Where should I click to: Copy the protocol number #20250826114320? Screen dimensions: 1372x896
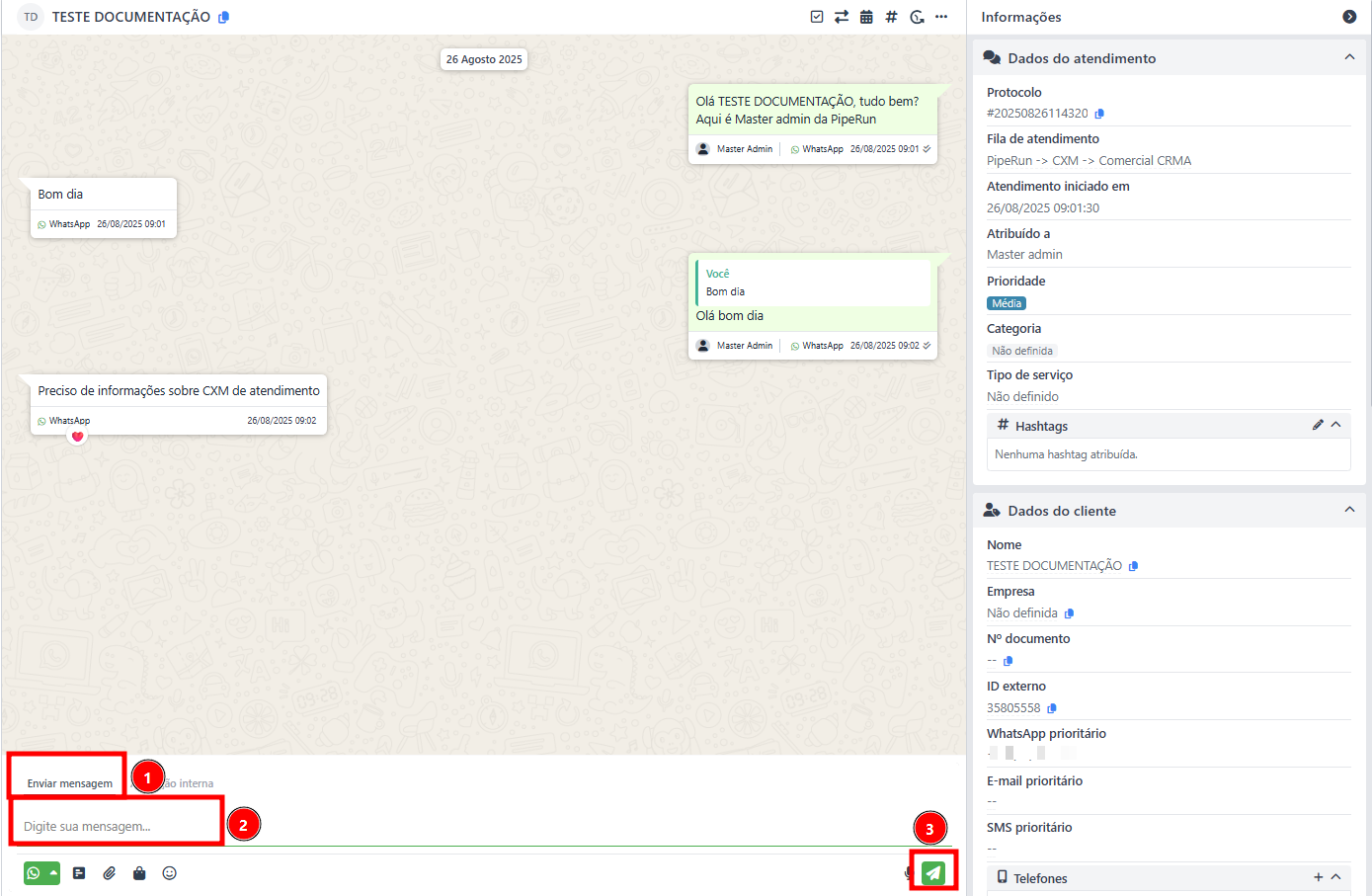tap(1099, 114)
